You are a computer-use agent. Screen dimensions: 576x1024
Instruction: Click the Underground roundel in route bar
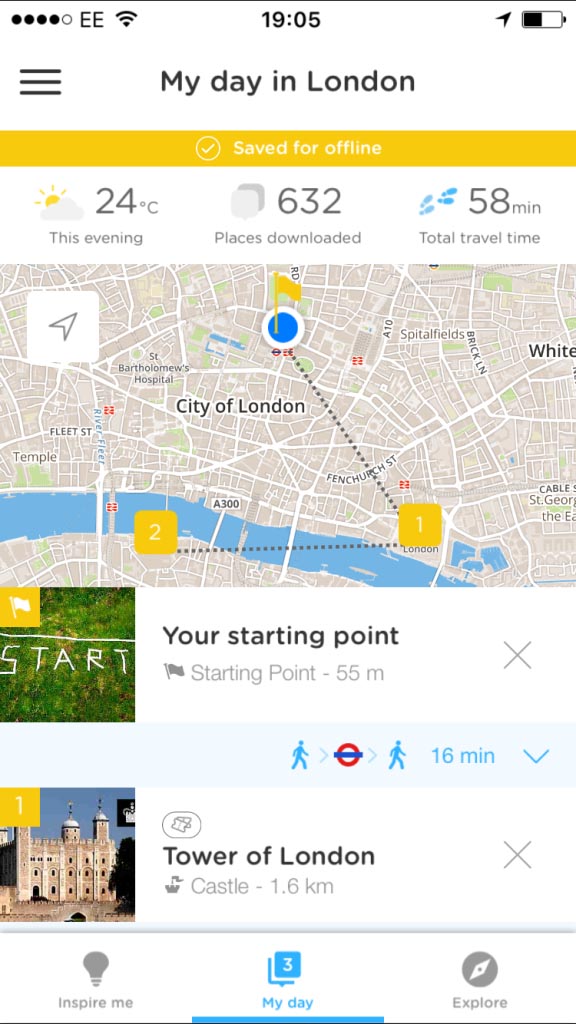348,756
